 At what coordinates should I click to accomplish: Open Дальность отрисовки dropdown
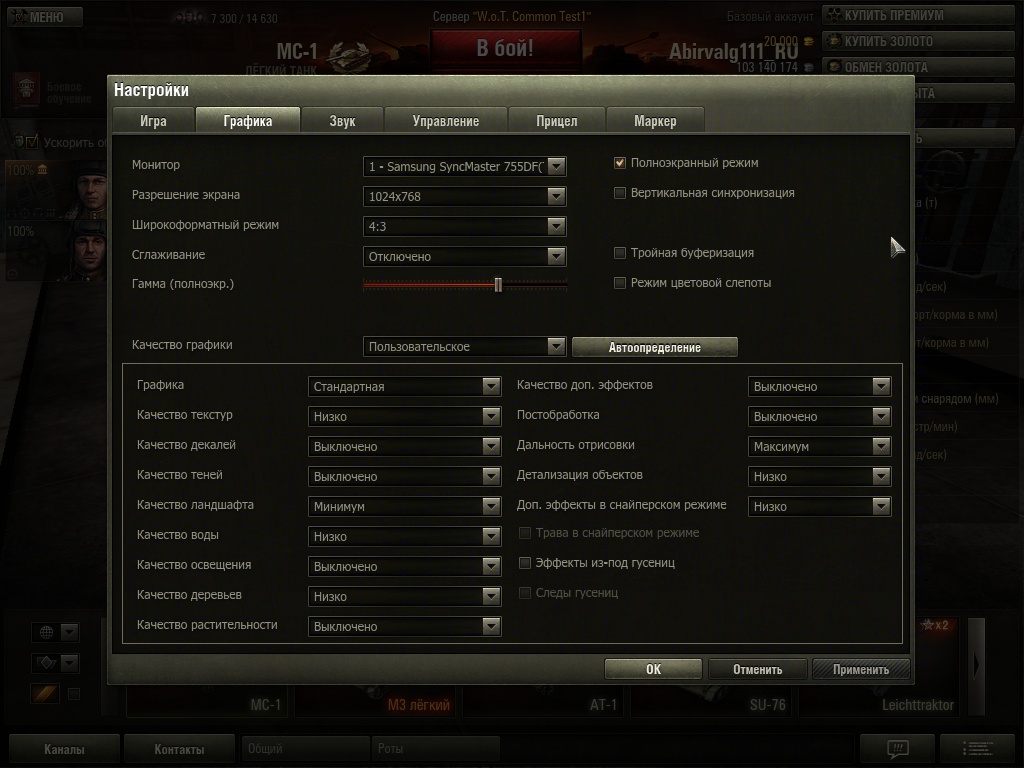pos(820,447)
